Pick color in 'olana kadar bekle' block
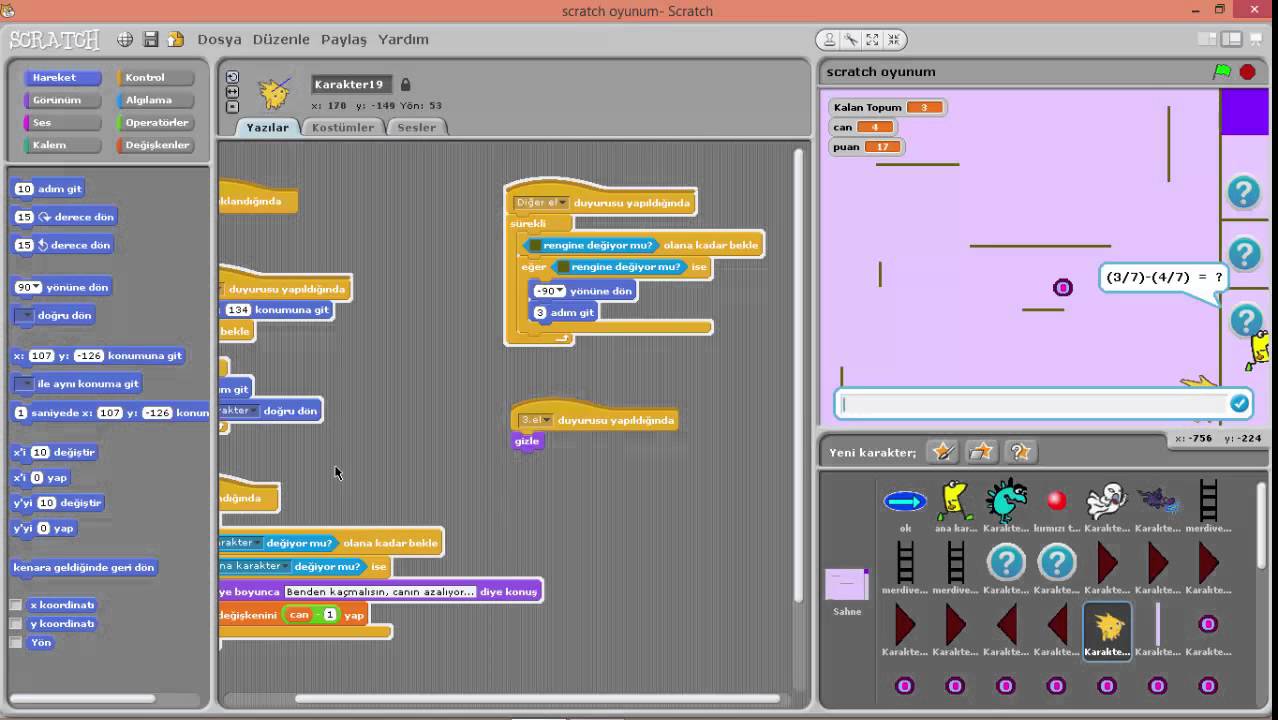The height and width of the screenshot is (720, 1278). (x=535, y=245)
